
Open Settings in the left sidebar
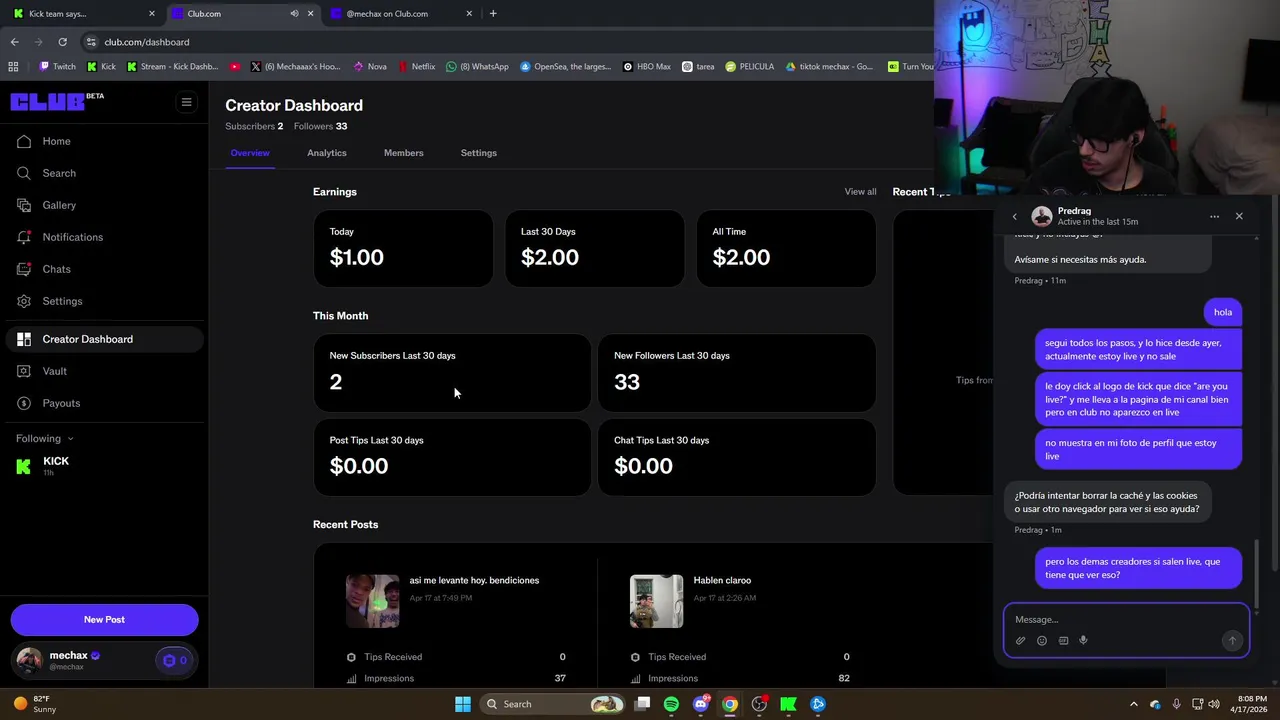click(x=104, y=301)
